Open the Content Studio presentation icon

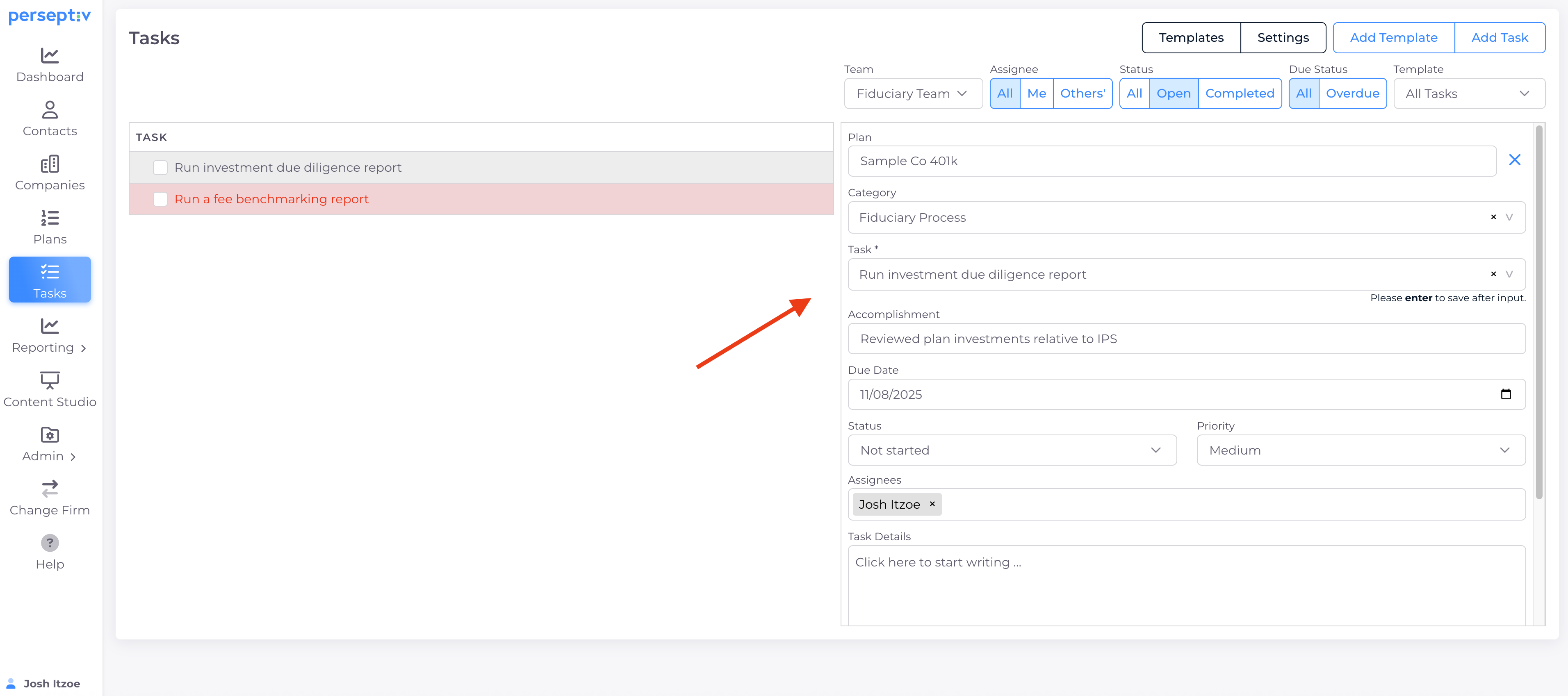50,381
